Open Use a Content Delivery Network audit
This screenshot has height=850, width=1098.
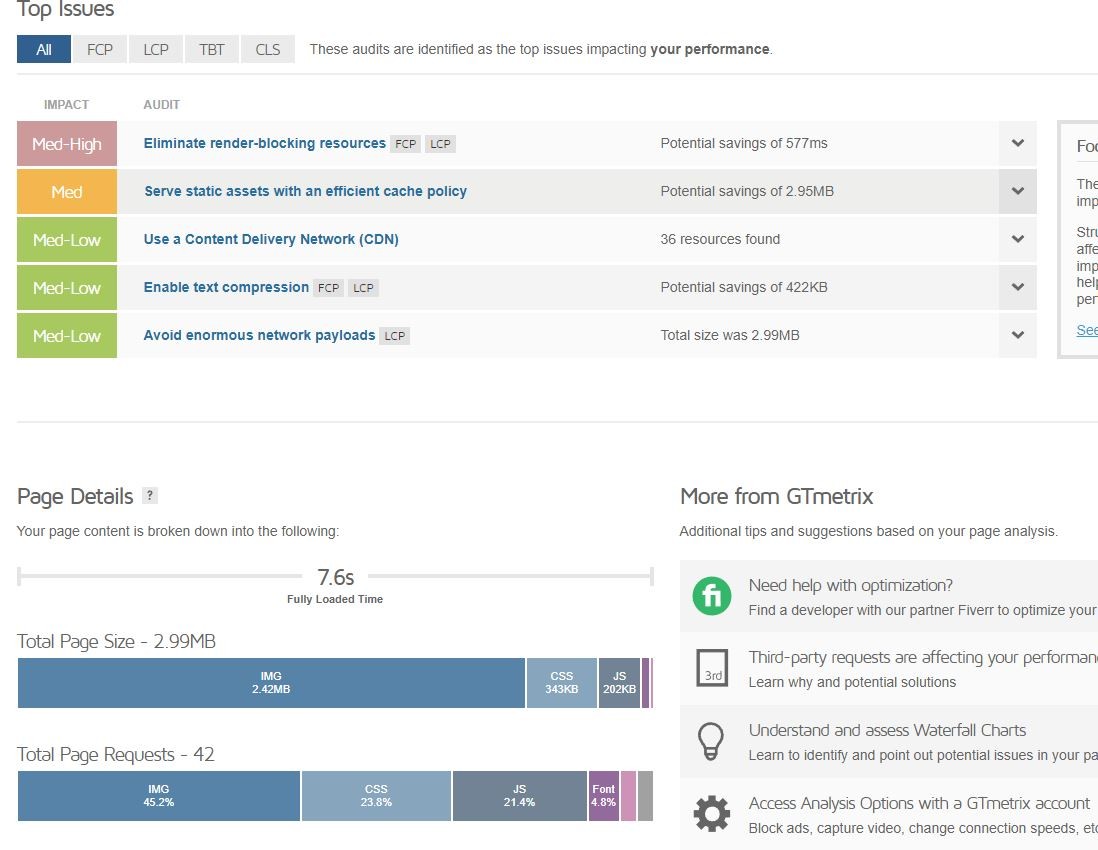[271, 239]
